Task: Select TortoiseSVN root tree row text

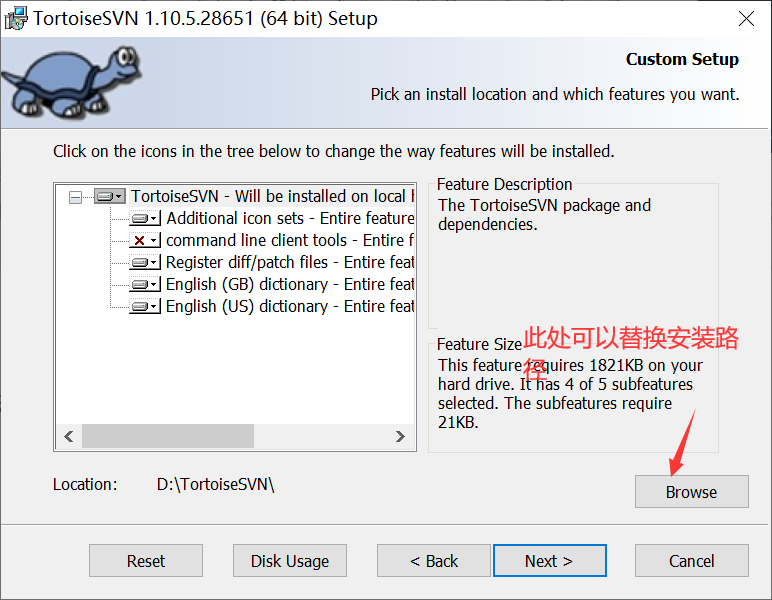Action: point(272,196)
